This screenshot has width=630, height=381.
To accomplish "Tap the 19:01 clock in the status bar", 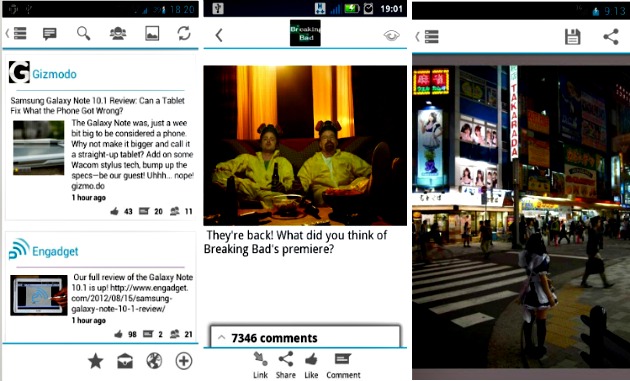I will point(391,9).
